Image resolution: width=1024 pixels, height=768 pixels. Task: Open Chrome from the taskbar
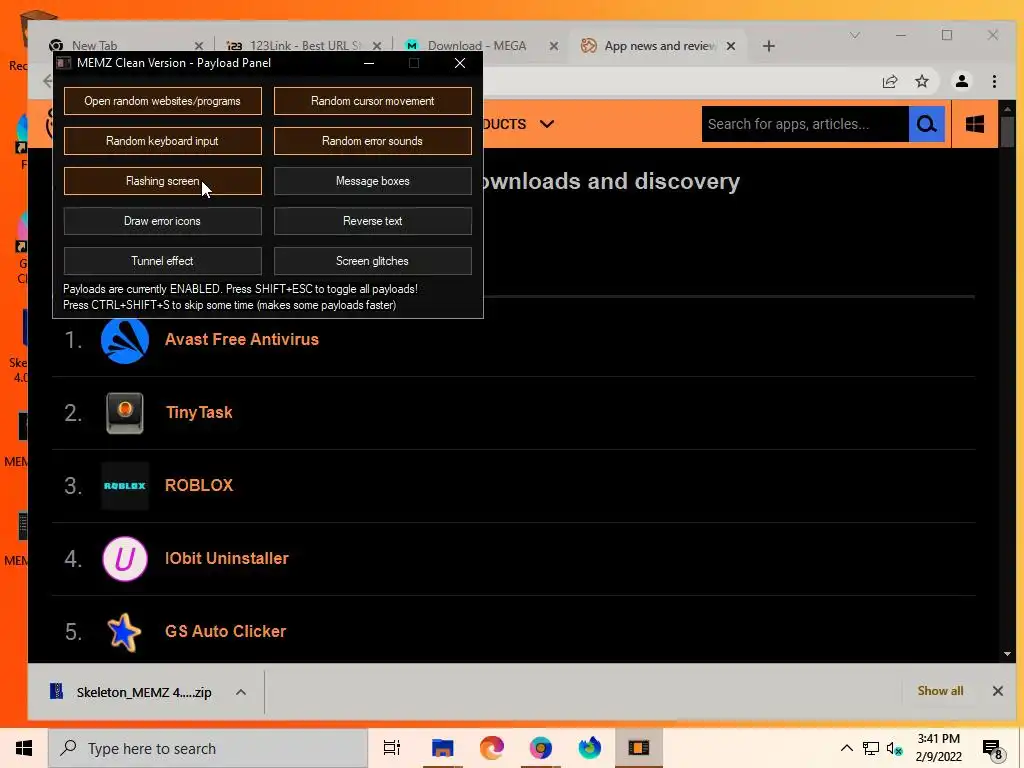tap(541, 748)
